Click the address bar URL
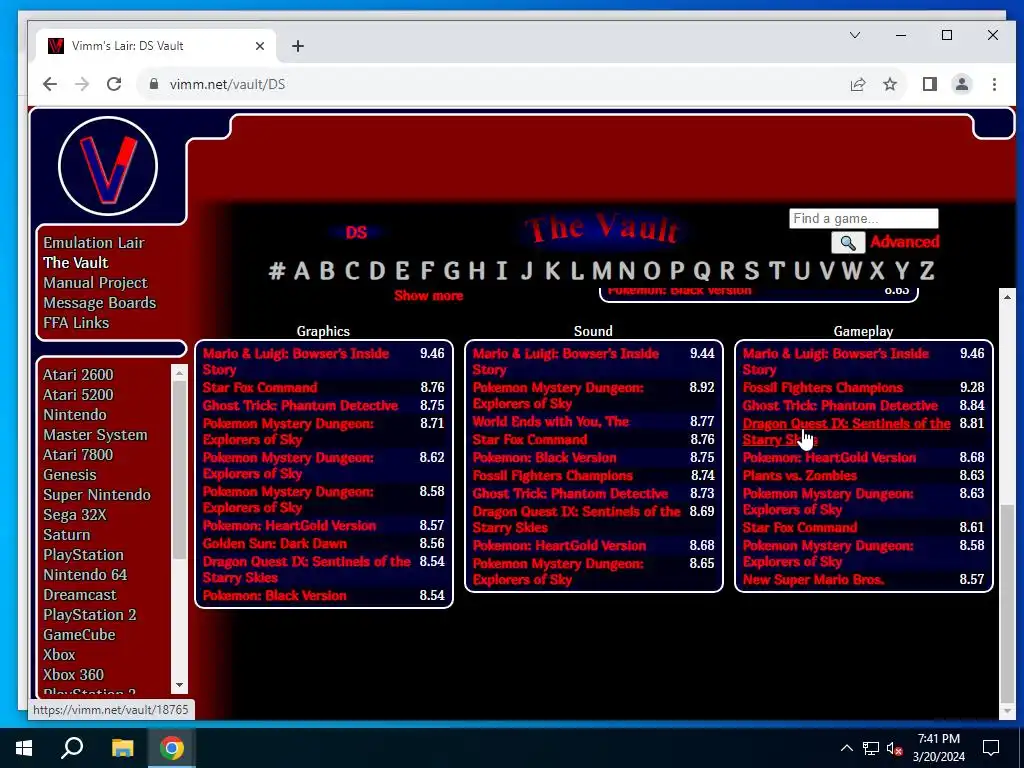The image size is (1024, 768). click(227, 84)
